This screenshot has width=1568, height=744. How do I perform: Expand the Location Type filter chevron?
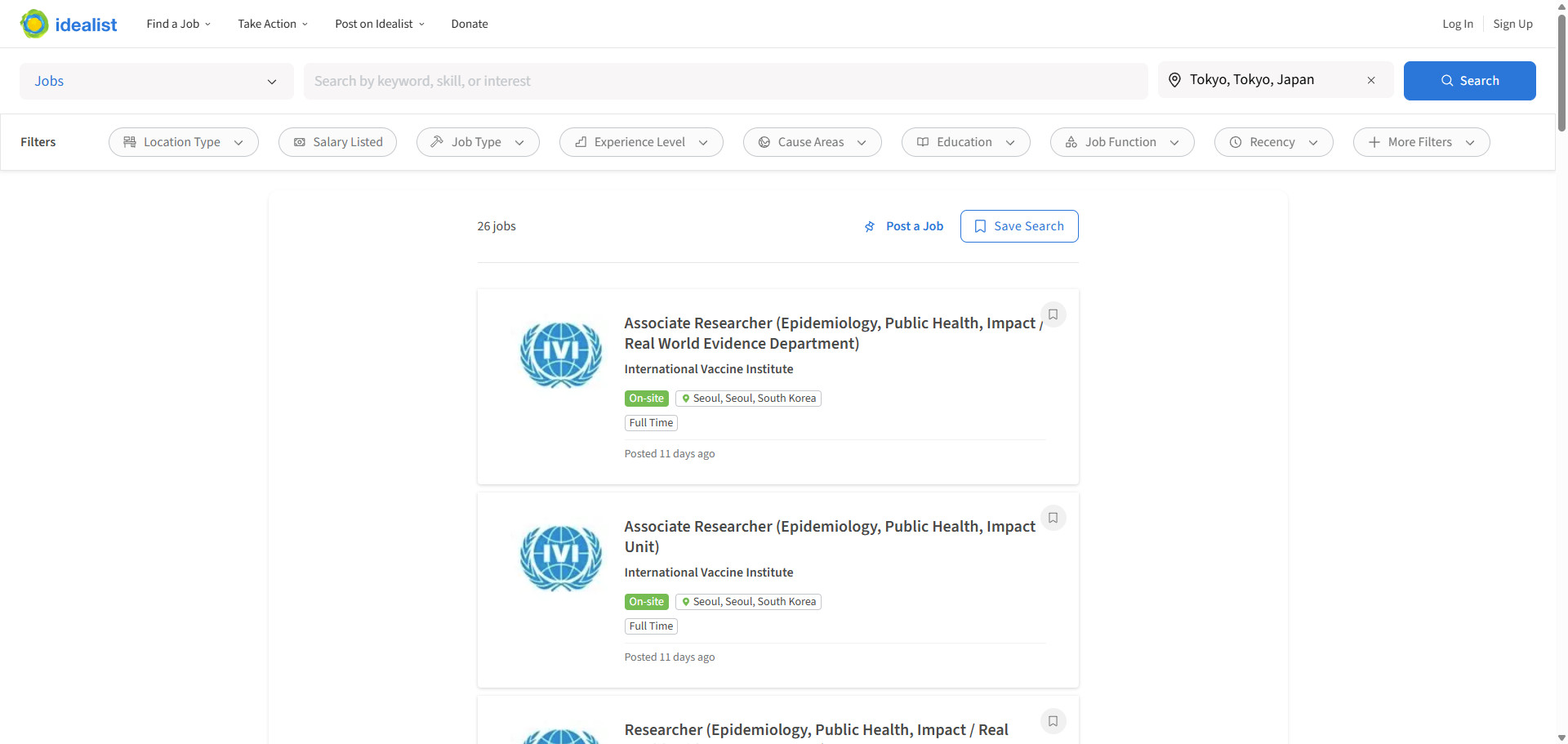(x=238, y=142)
